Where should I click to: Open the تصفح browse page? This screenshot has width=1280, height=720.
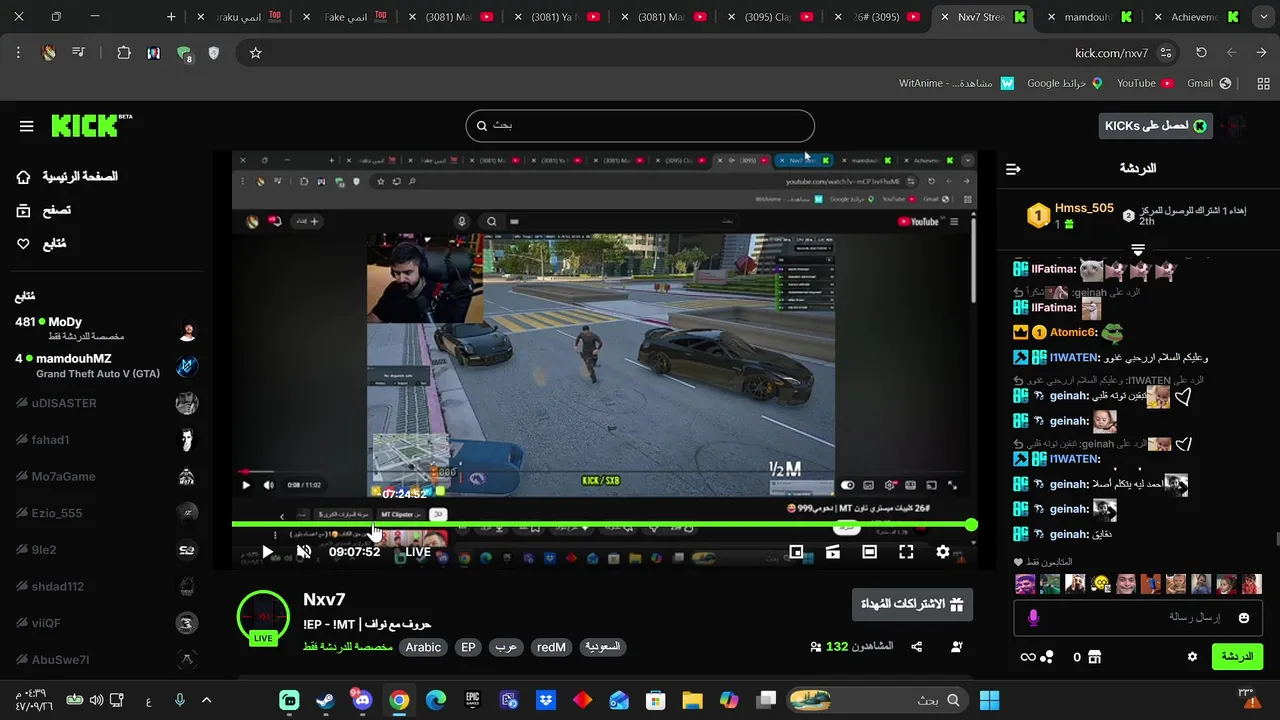click(x=44, y=211)
